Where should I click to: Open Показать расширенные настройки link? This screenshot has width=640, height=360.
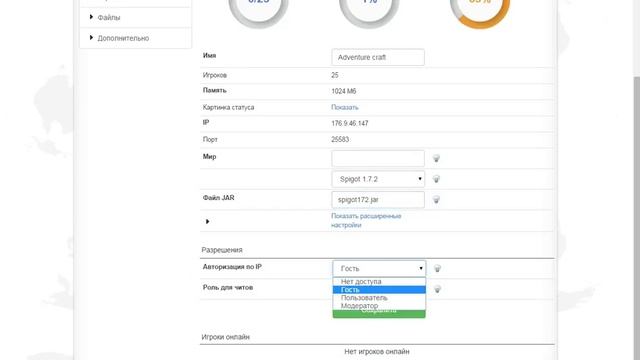point(366,220)
